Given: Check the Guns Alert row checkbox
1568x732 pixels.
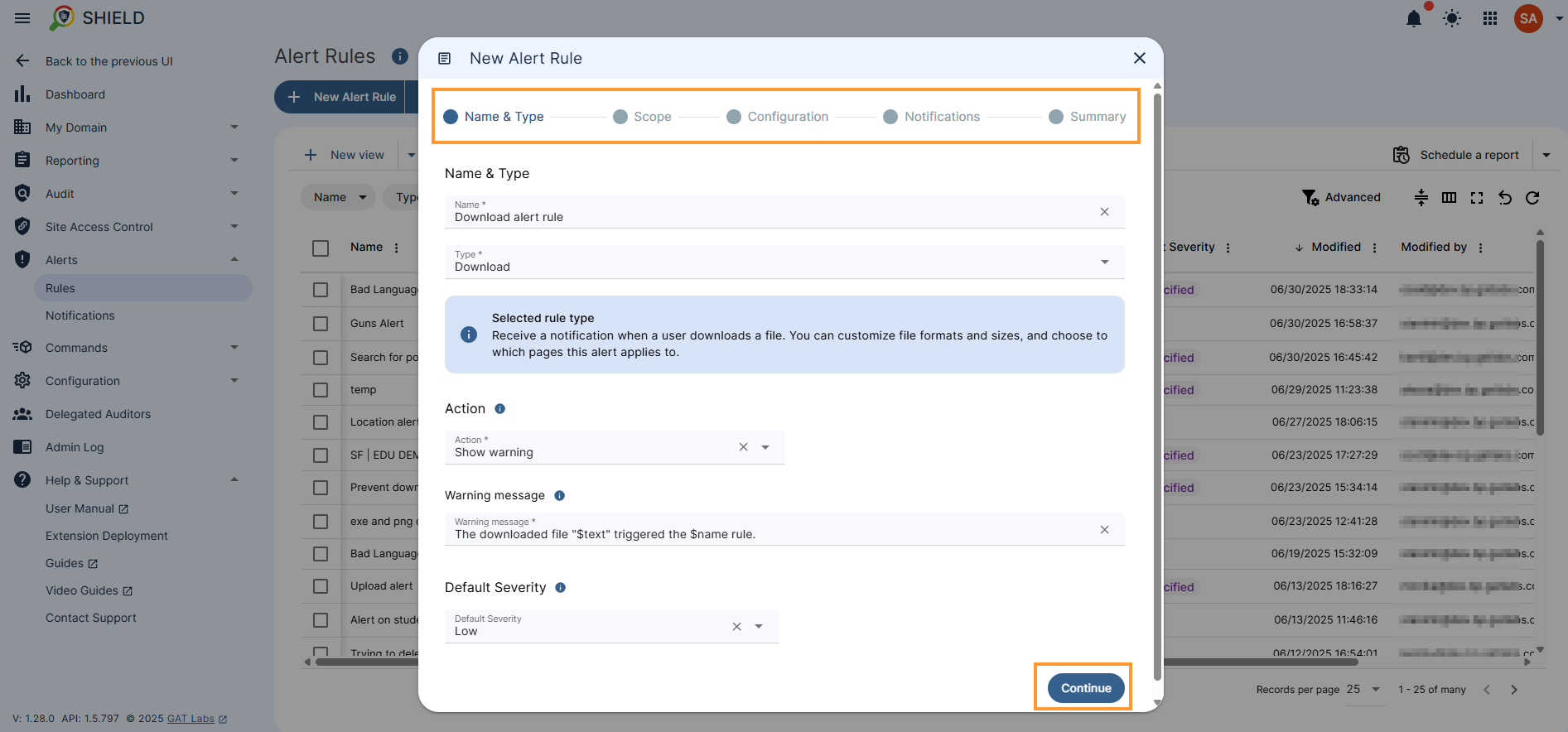Looking at the screenshot, I should [321, 324].
